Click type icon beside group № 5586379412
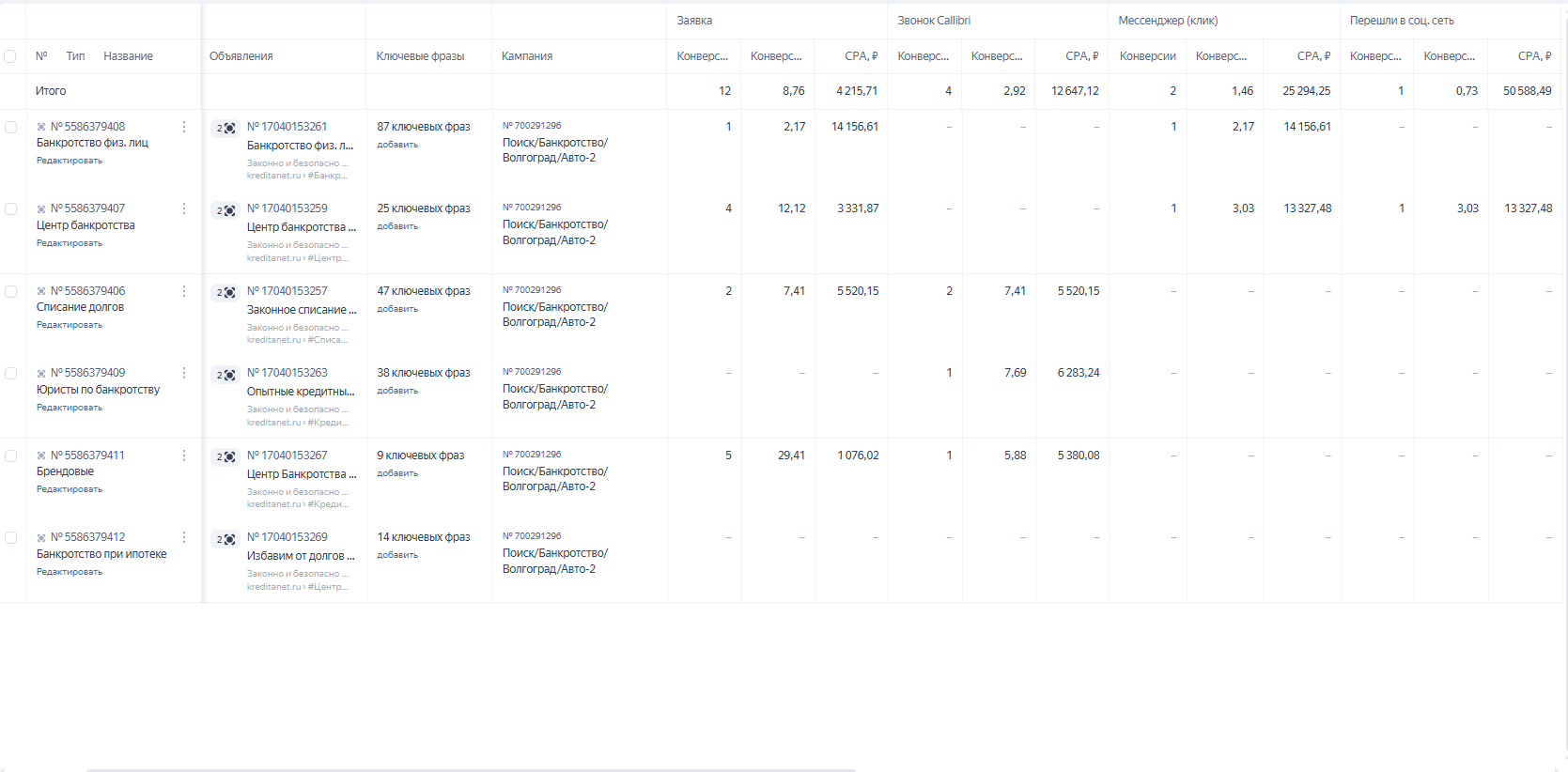The image size is (1568, 772). tap(41, 538)
